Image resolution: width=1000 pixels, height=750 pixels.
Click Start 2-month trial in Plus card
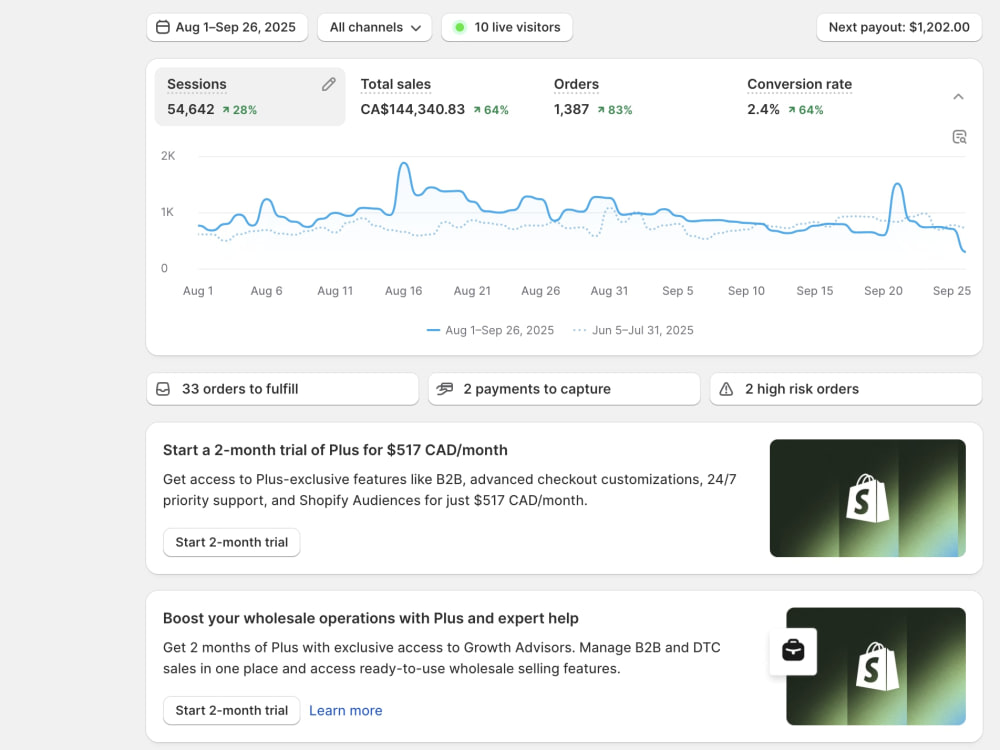(x=232, y=542)
